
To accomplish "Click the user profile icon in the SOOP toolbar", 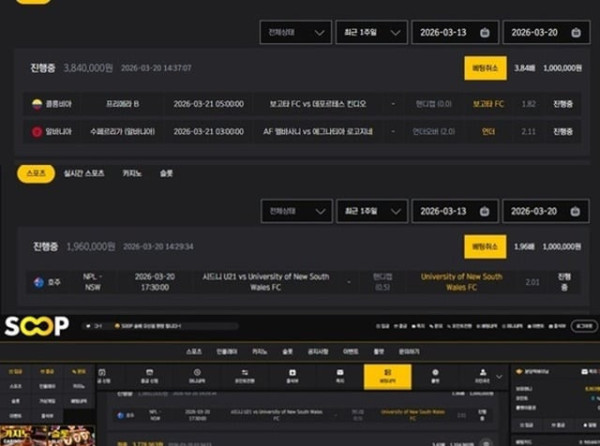I will tap(483, 372).
